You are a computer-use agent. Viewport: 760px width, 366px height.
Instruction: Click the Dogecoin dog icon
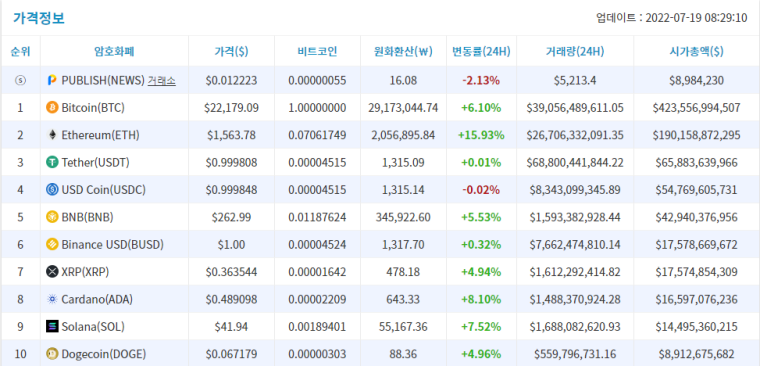tap(52, 354)
